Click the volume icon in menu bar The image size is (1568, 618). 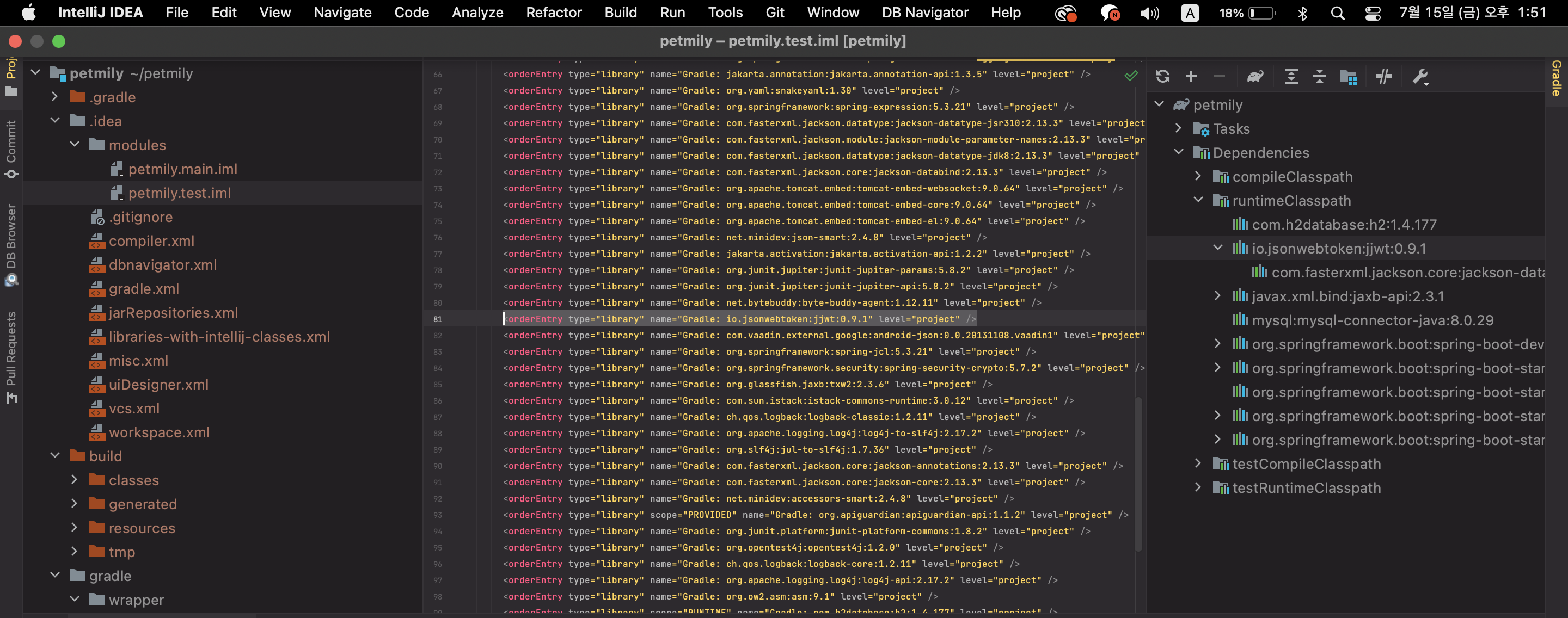click(1149, 13)
